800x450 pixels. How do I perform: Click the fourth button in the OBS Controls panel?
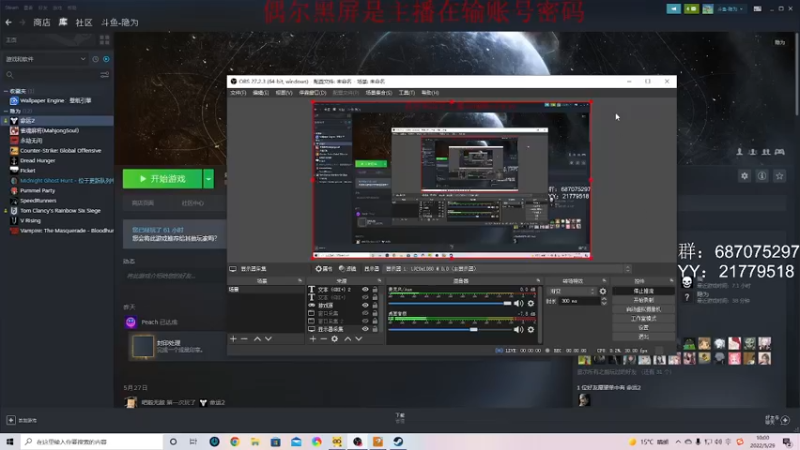[x=643, y=318]
